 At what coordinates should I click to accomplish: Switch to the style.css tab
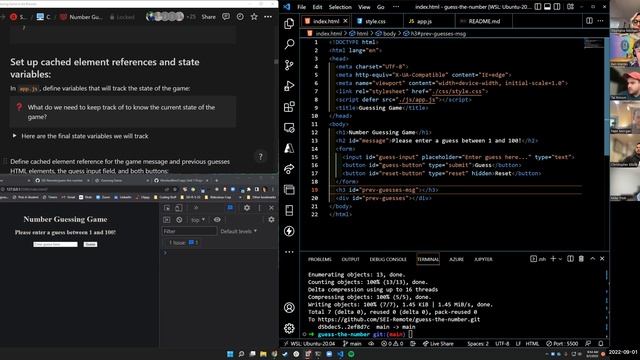[376, 21]
